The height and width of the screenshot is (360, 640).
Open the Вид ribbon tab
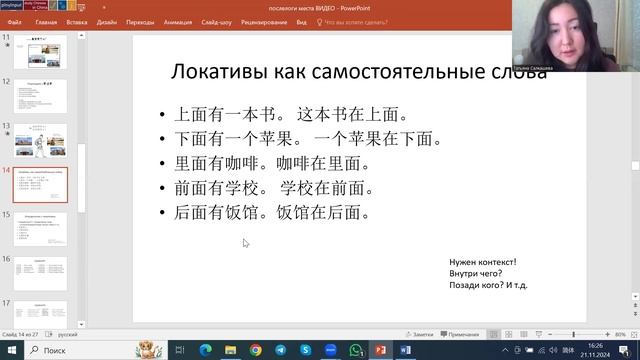click(x=302, y=22)
